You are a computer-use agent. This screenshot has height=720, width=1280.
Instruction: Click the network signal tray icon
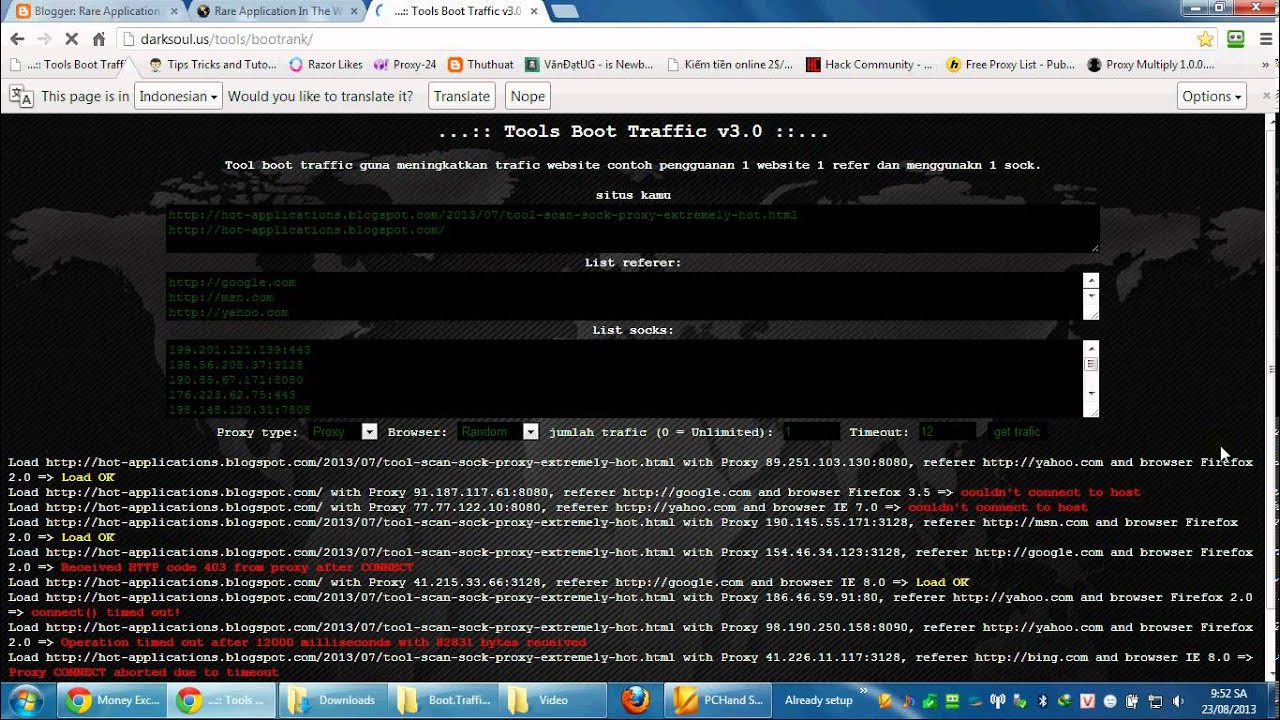(997, 700)
